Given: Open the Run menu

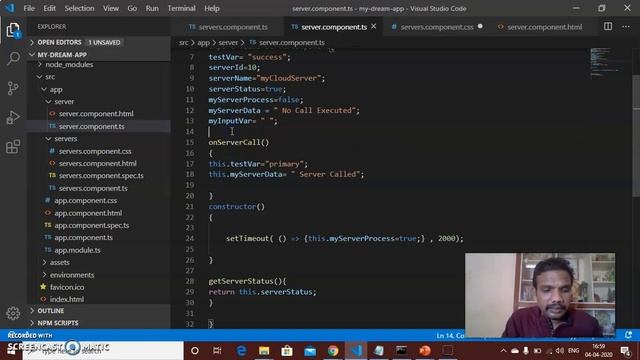Looking at the screenshot, I should point(152,8).
